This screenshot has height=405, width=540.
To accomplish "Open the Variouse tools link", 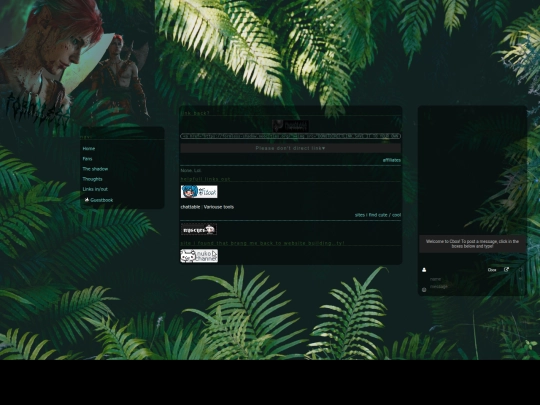I will click(219, 207).
